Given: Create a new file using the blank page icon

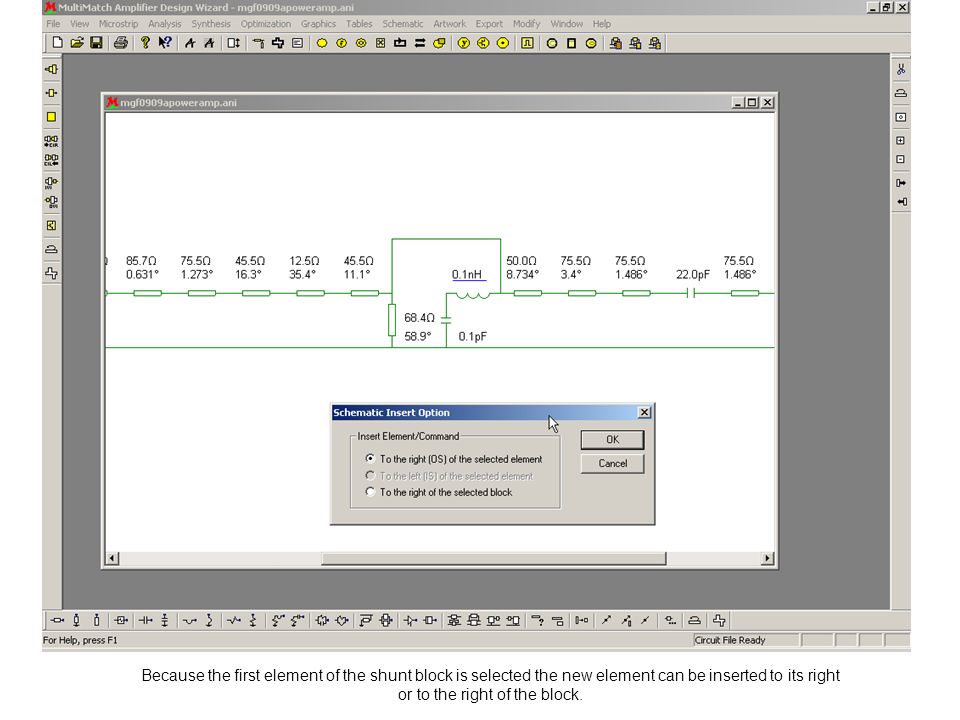Looking at the screenshot, I should [x=57, y=43].
